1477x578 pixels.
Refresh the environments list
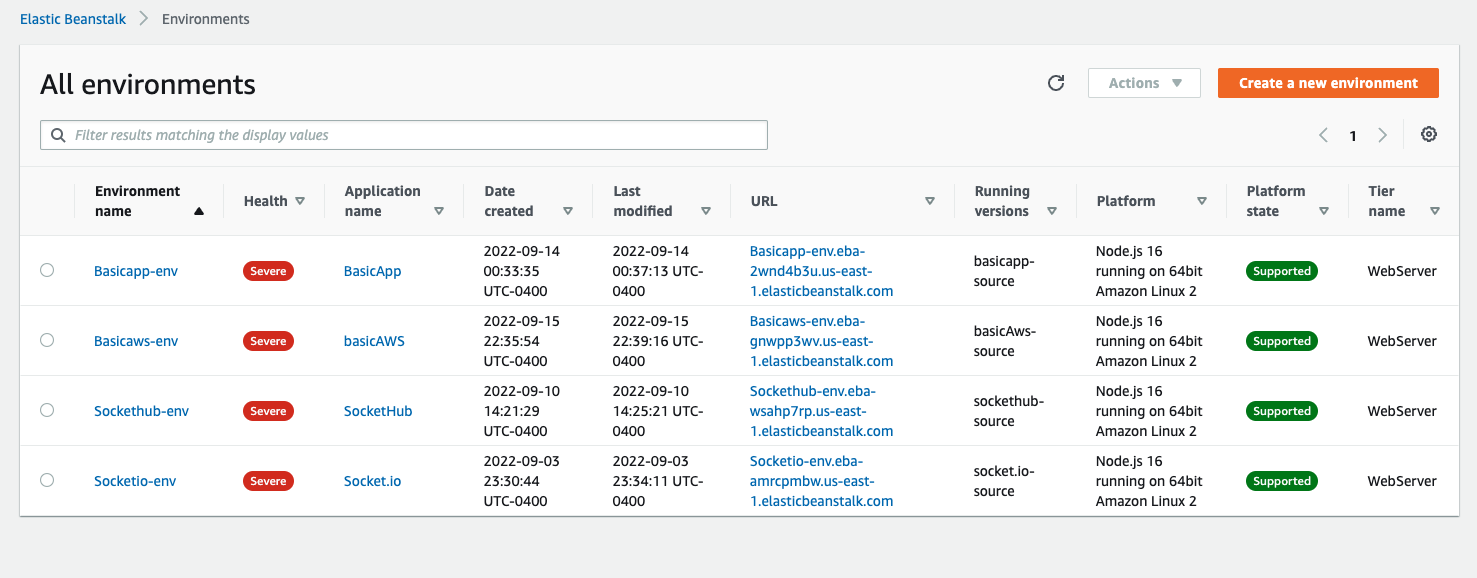[x=1056, y=83]
